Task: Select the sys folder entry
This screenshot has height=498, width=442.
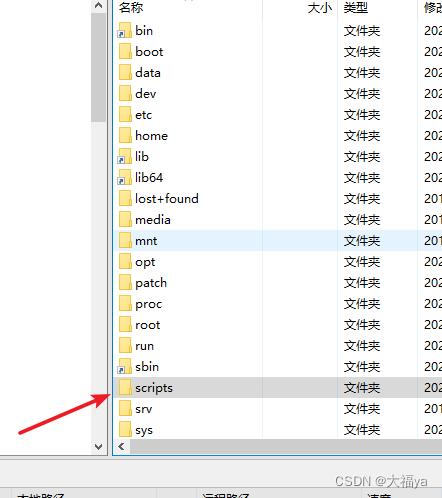Action: [144, 430]
